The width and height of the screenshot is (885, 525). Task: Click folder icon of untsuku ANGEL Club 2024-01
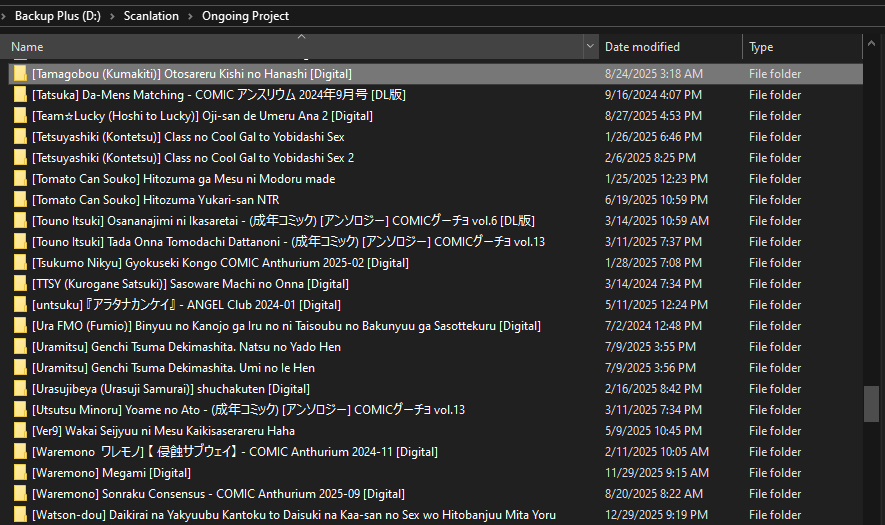click(x=20, y=304)
